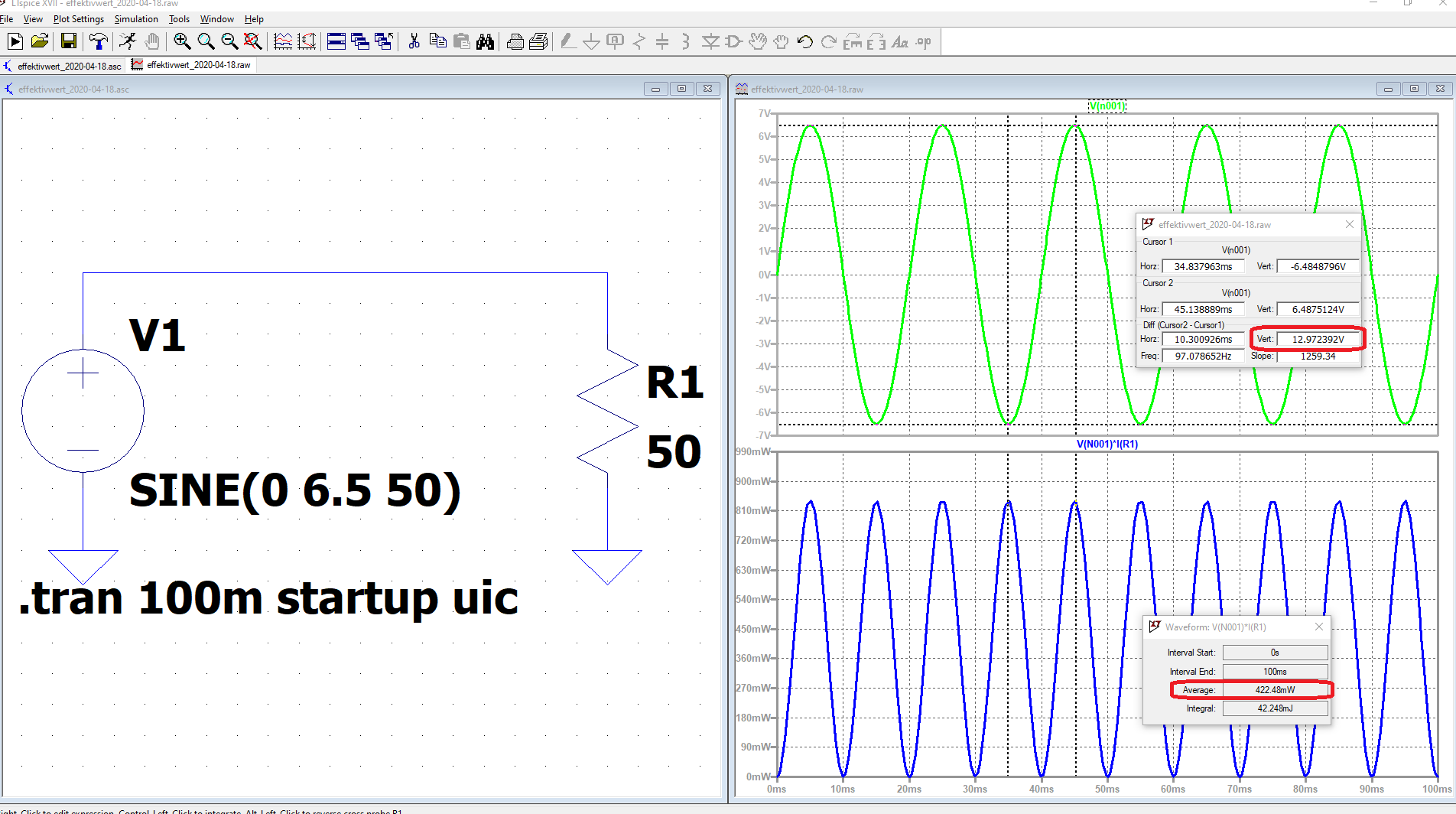
Task: Click the V(N001)*I(R1) trace label
Action: (x=1107, y=444)
